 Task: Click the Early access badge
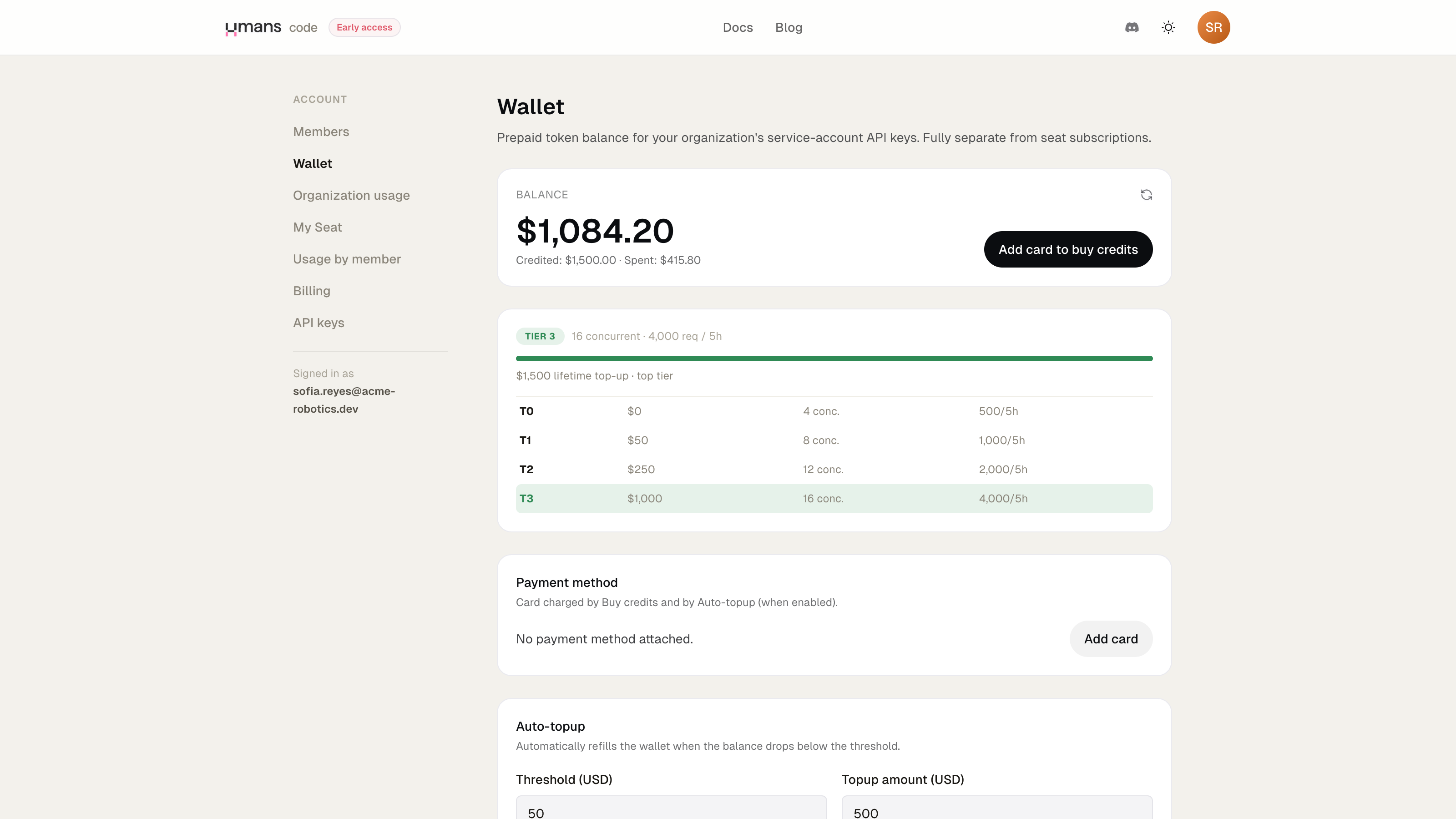[x=364, y=27]
